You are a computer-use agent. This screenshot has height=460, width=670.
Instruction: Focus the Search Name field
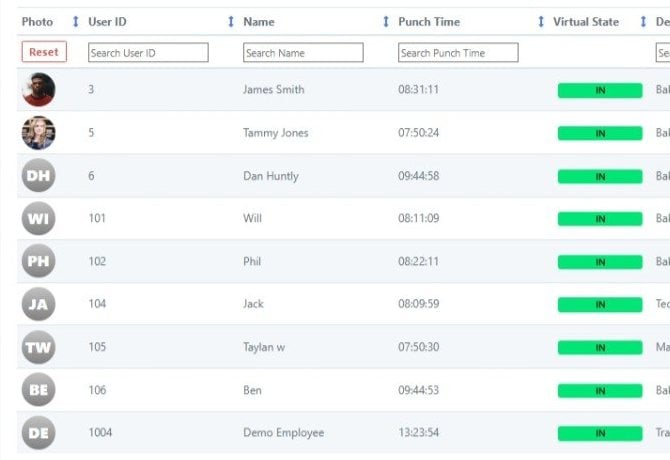click(x=303, y=53)
